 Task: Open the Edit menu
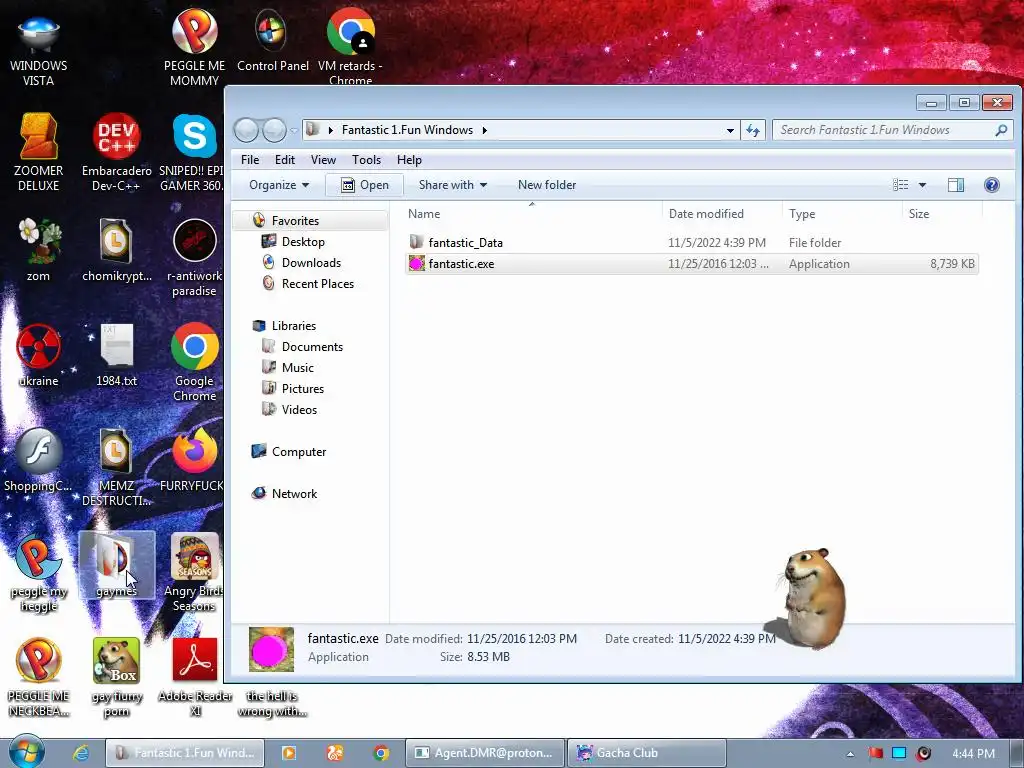tap(285, 160)
